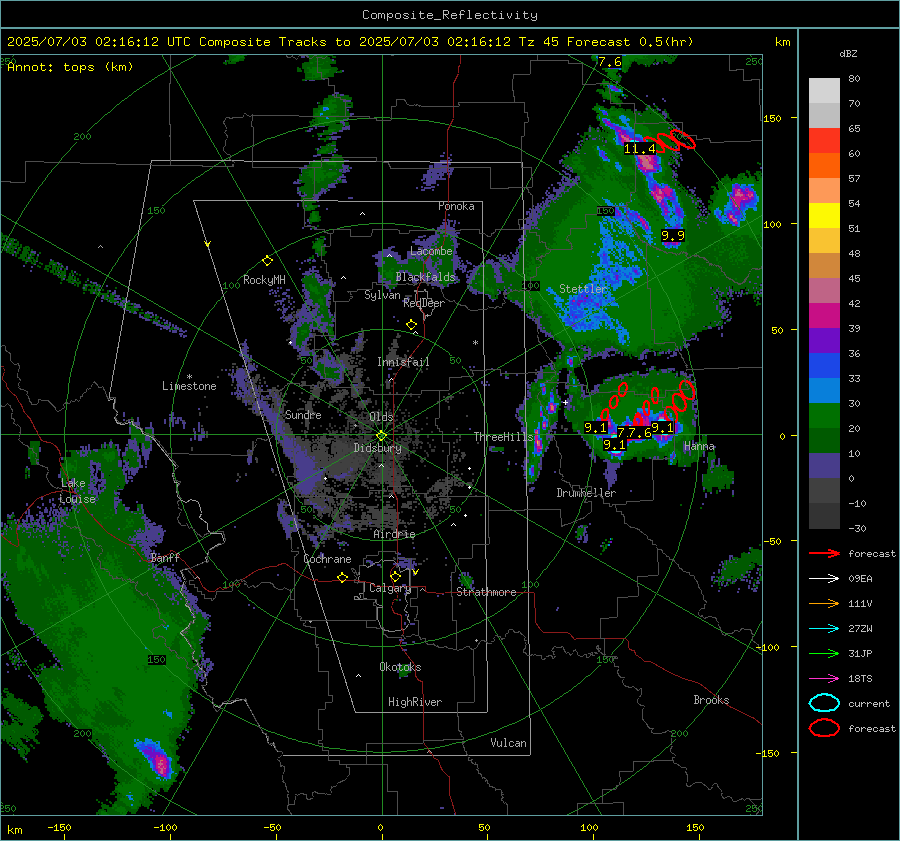Screen dimensions: 900x841
Task: Click the intense storm cell near map bottom-left
Action: coord(157,759)
